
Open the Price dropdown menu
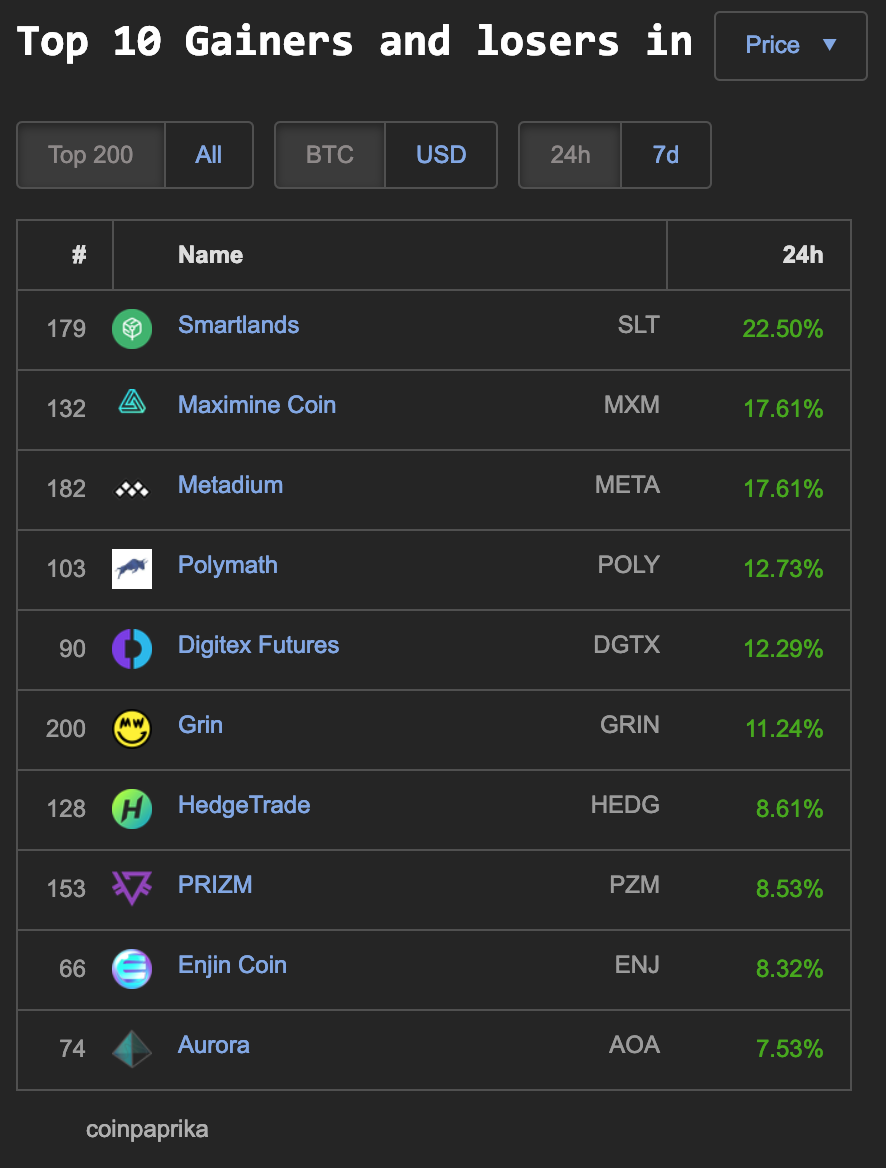(790, 46)
